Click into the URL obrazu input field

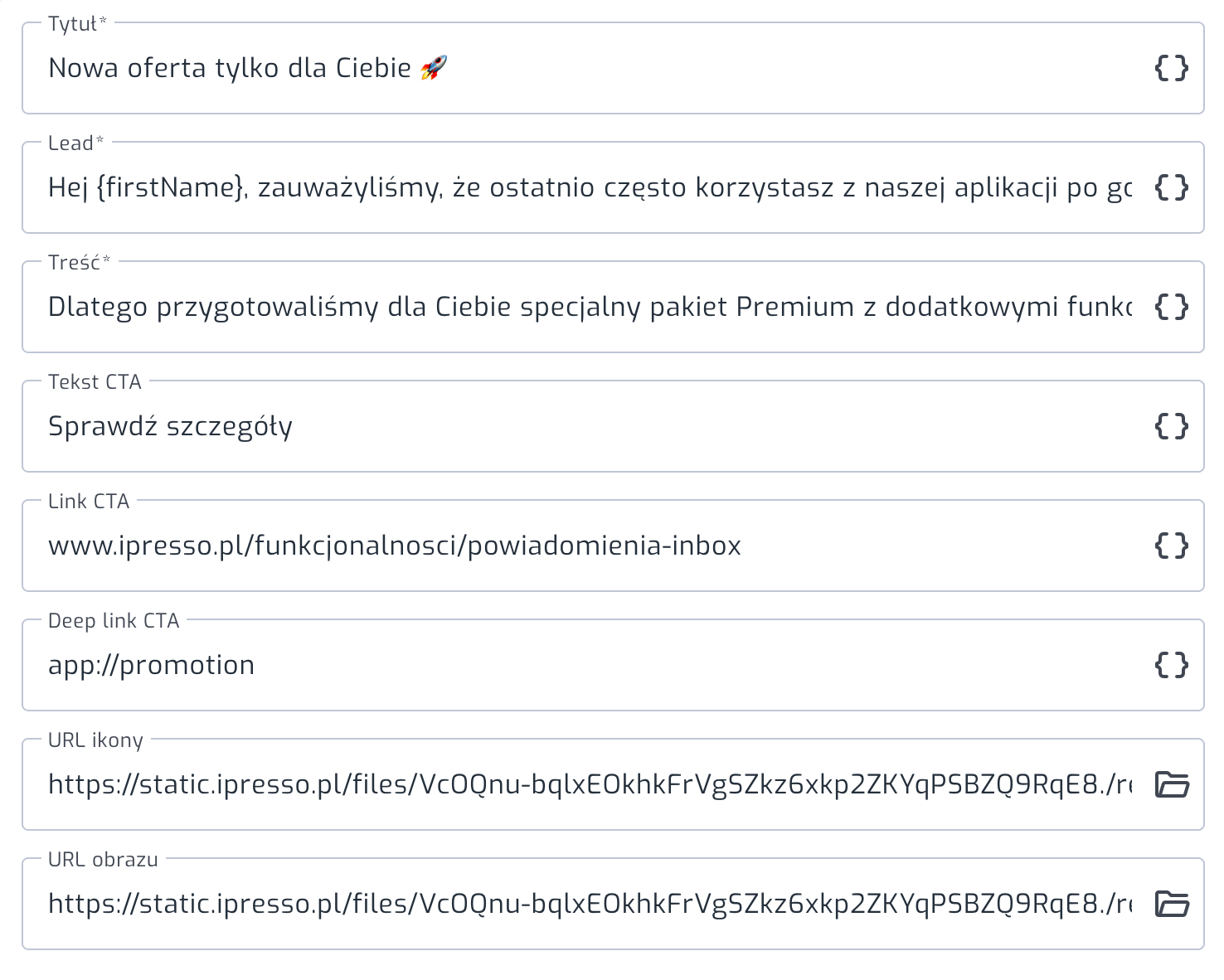[589, 904]
